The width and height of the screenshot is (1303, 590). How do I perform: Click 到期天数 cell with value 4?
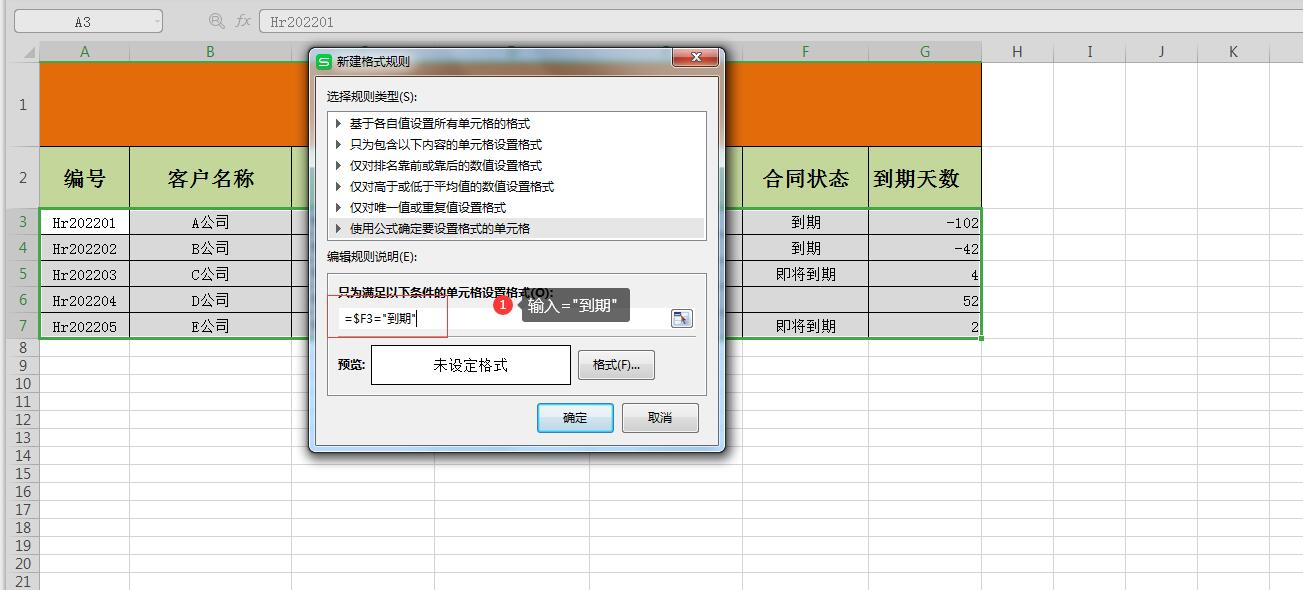[925, 275]
